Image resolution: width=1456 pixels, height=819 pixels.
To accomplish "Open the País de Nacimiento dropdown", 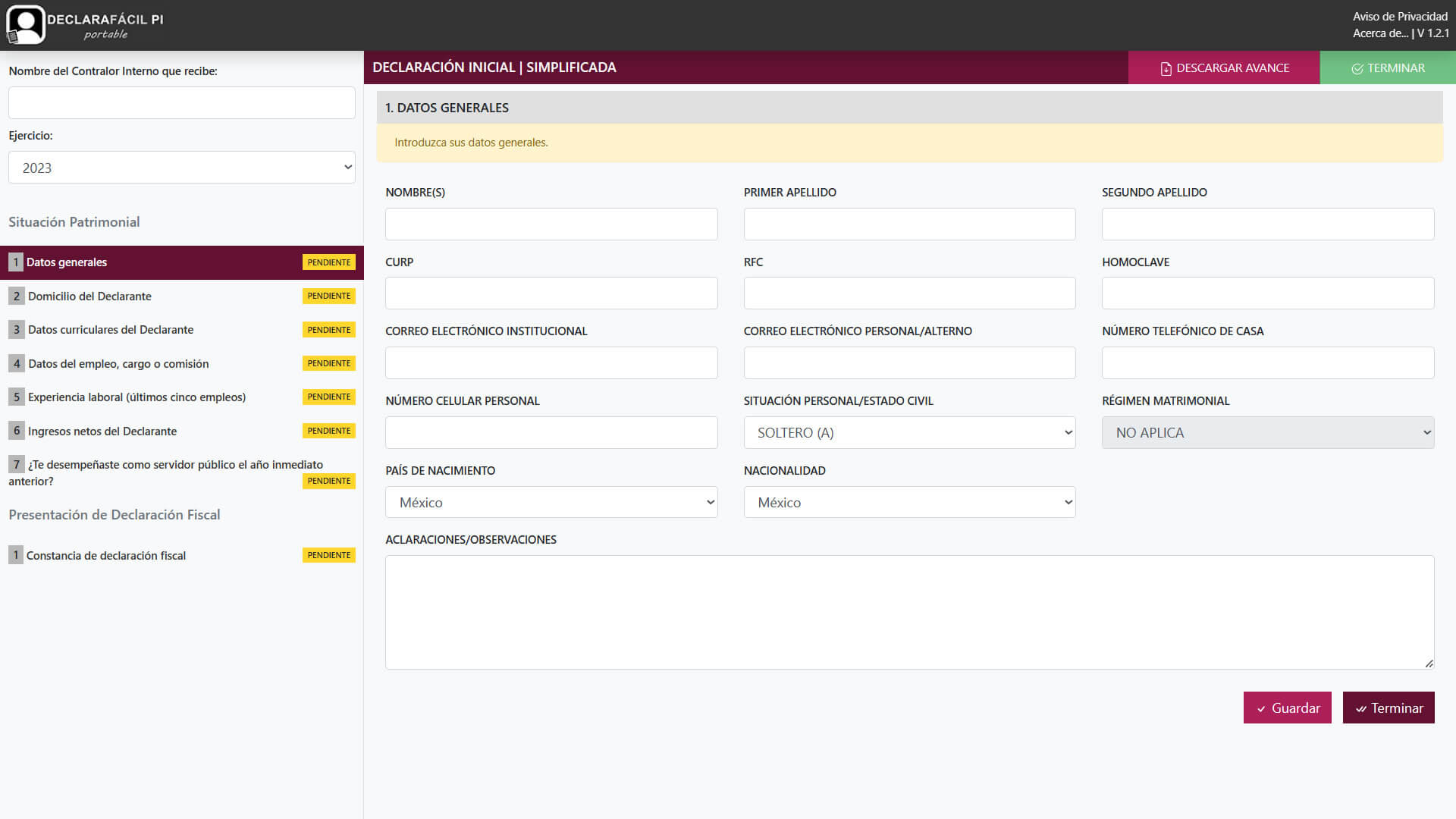I will (x=551, y=502).
